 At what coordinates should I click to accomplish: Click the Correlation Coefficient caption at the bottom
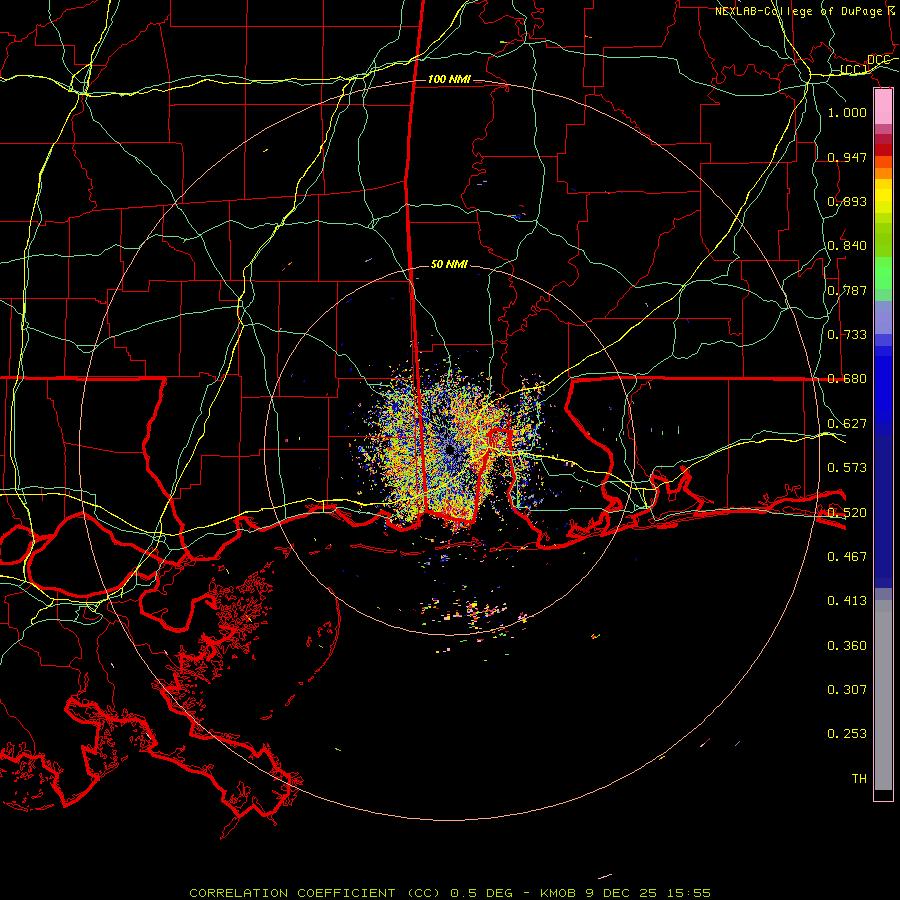pyautogui.click(x=450, y=893)
